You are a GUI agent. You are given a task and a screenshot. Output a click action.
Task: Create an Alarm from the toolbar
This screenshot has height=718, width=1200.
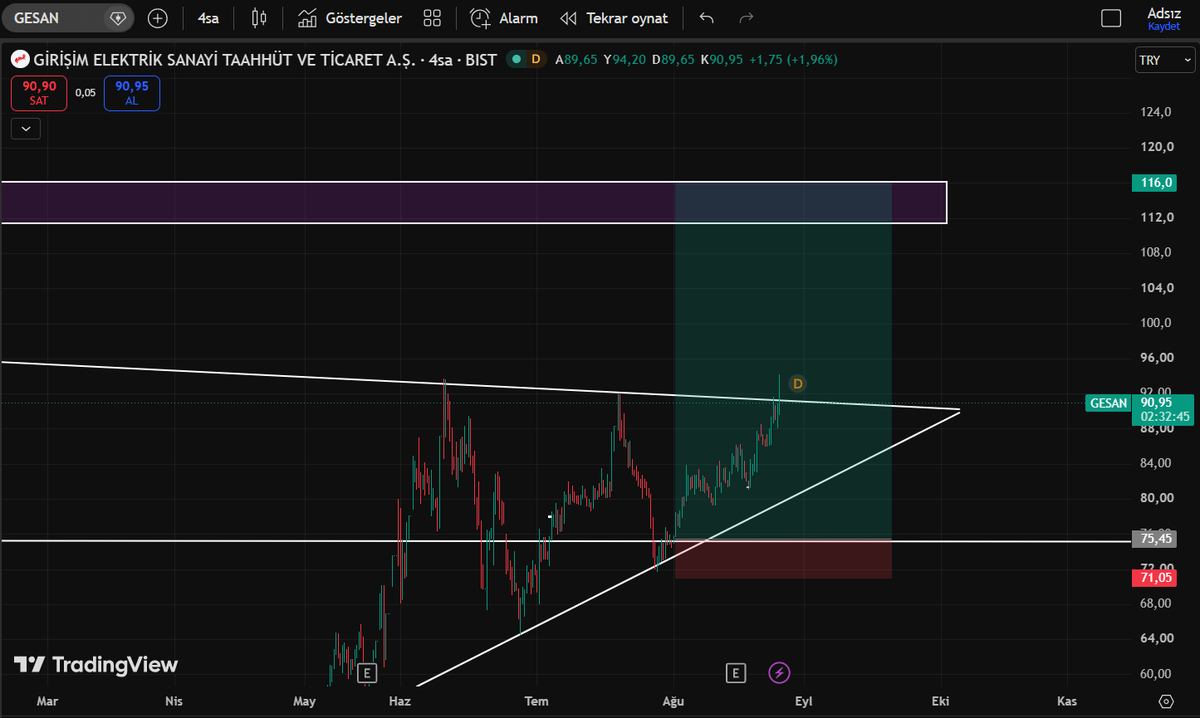pyautogui.click(x=504, y=18)
